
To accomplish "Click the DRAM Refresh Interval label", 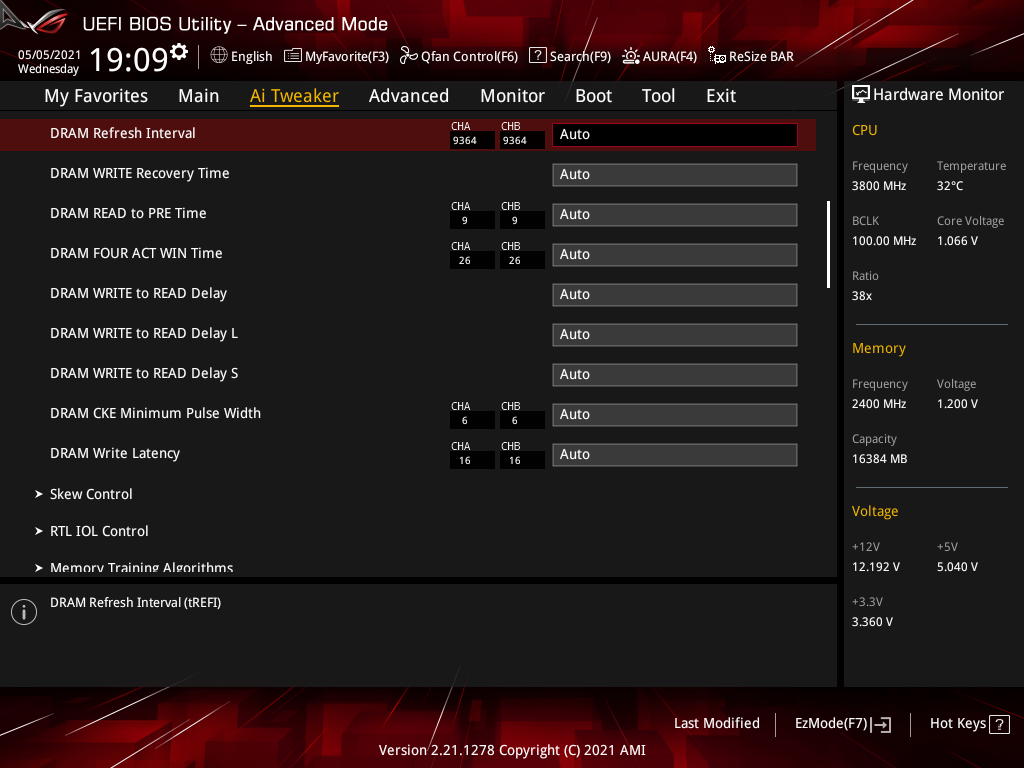I will point(123,133).
